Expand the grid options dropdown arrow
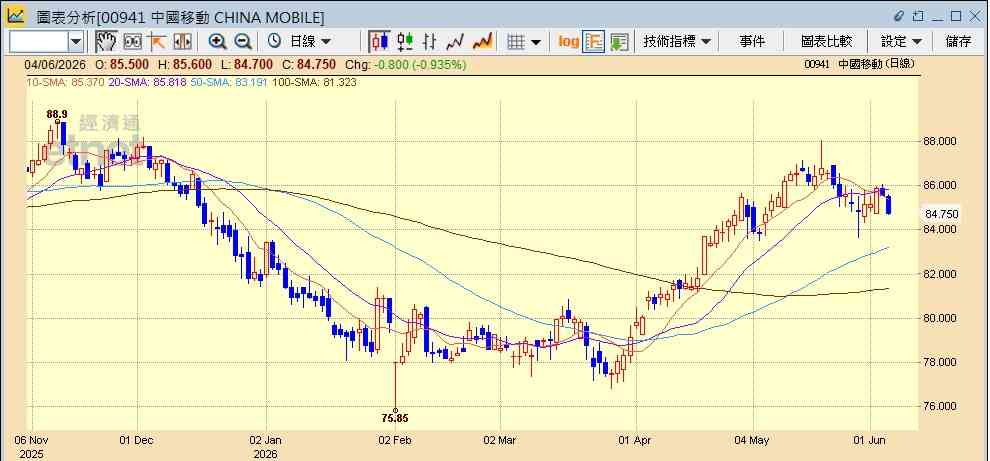The width and height of the screenshot is (990, 461). [x=536, y=42]
